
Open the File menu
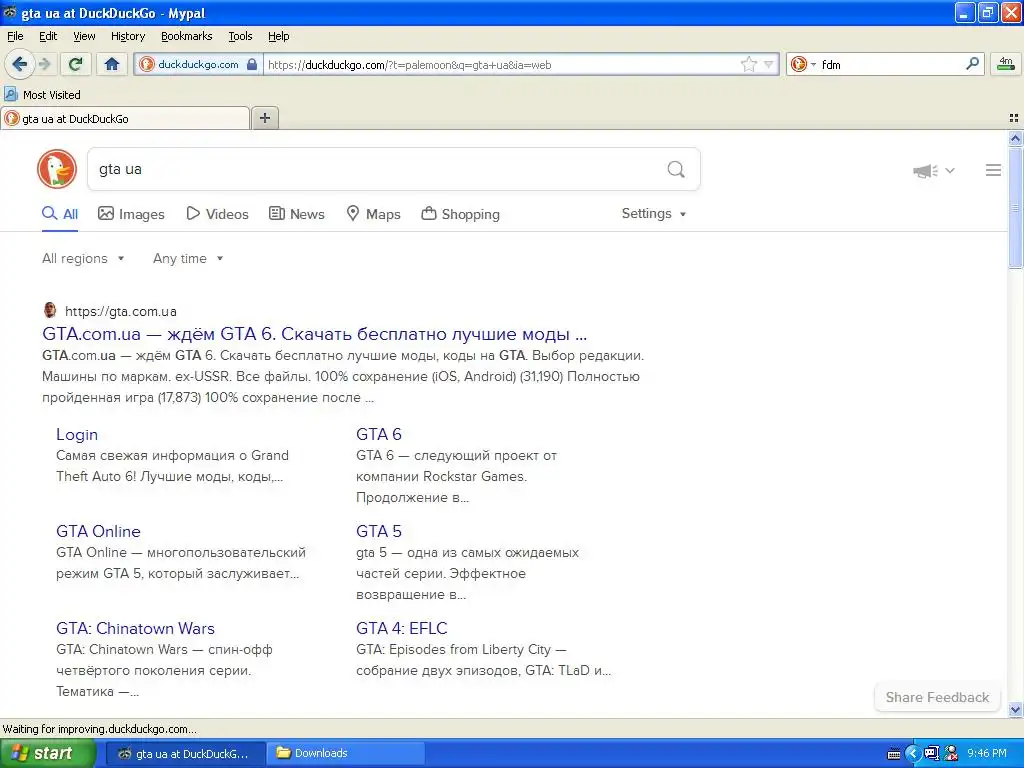pos(15,36)
